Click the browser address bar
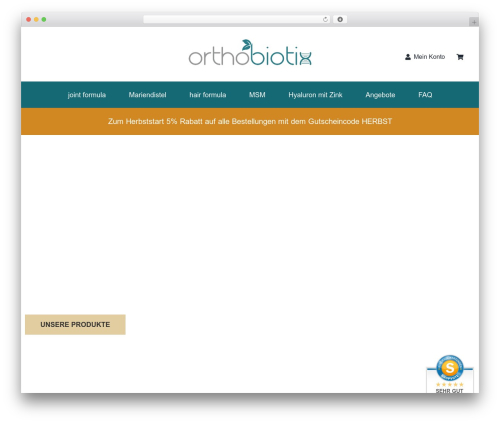The height and width of the screenshot is (423, 500). coord(237,20)
